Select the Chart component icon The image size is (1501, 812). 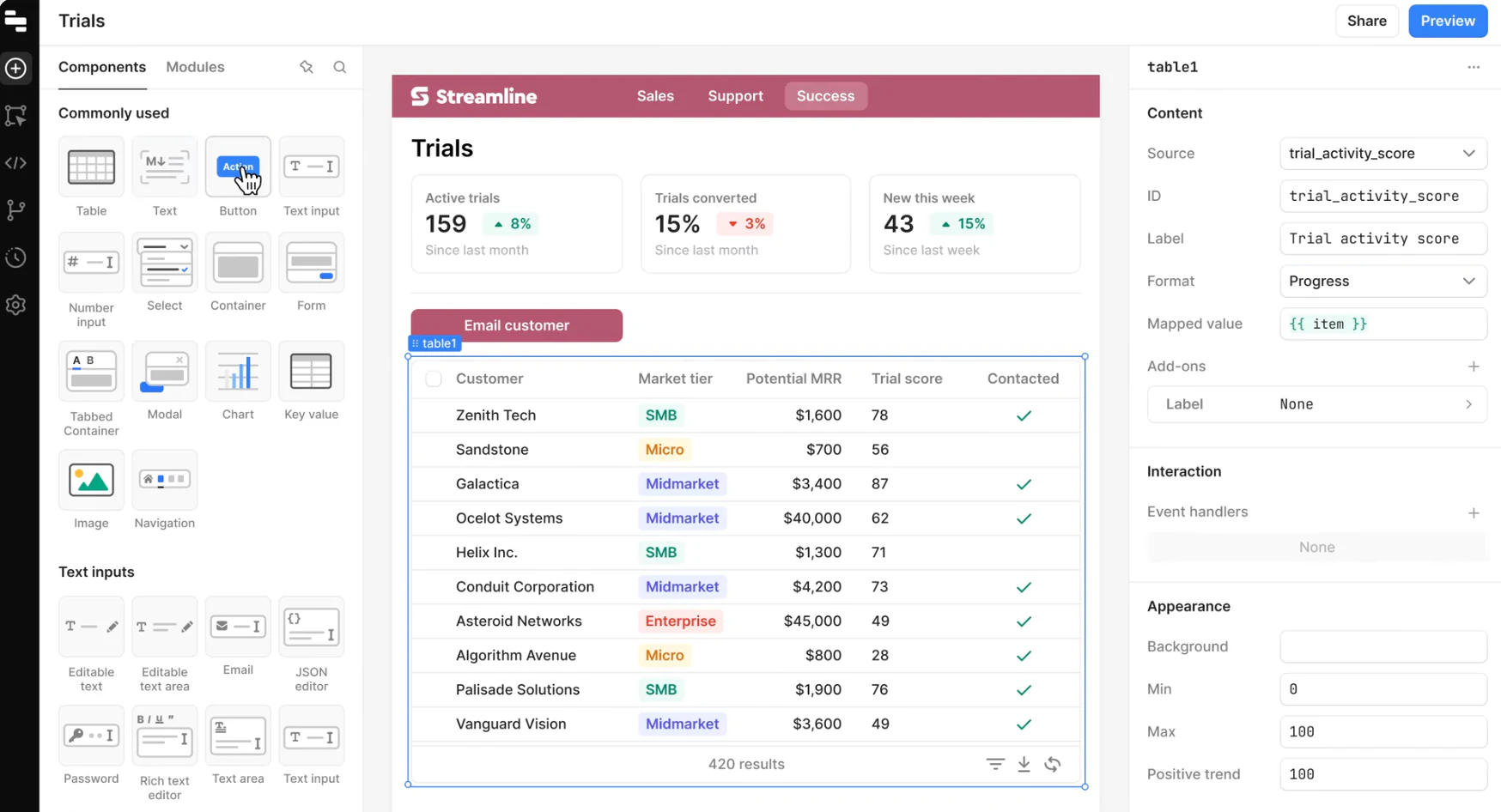[x=238, y=372]
